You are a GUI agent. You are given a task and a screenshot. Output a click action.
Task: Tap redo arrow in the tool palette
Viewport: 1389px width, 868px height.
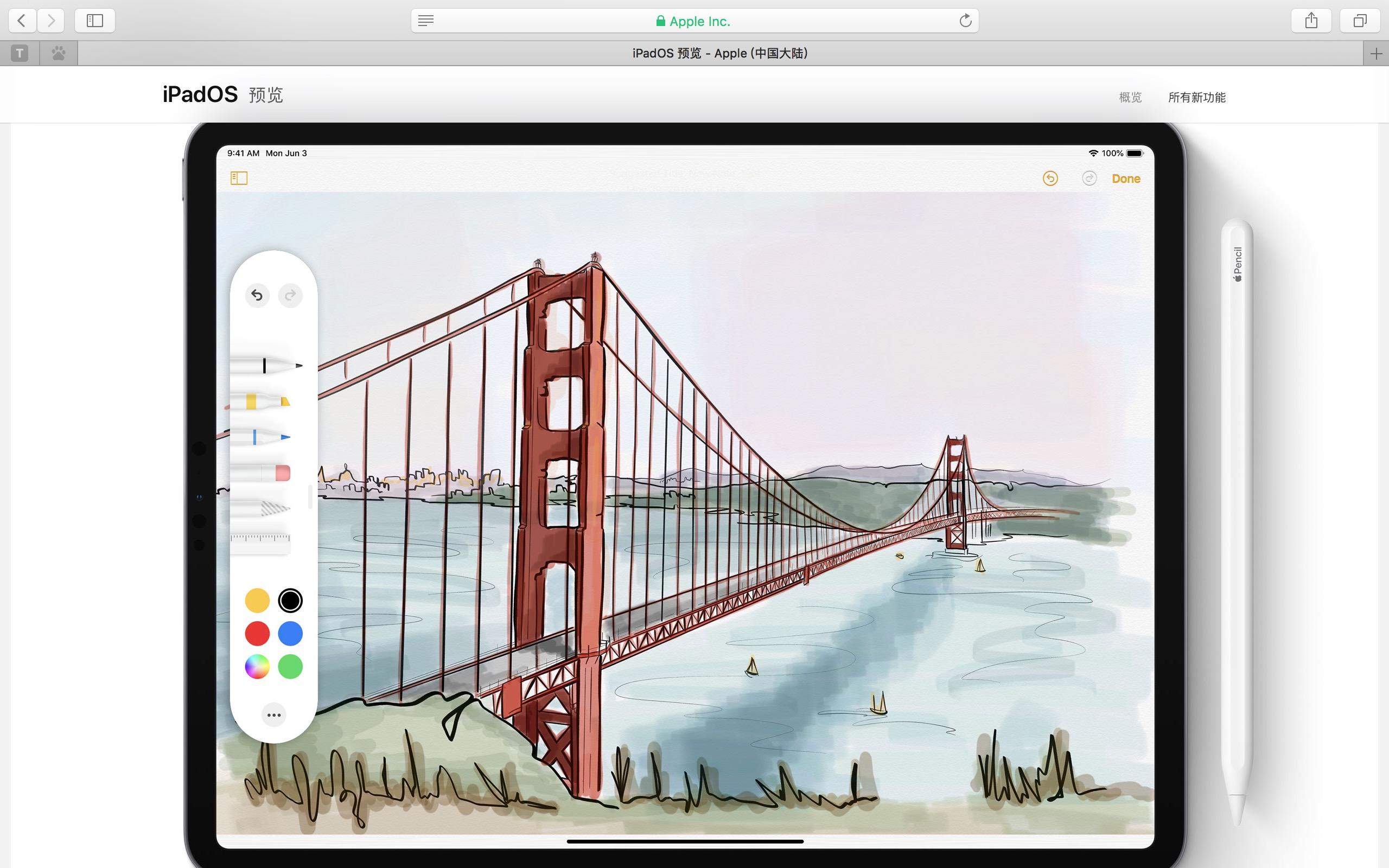[290, 296]
